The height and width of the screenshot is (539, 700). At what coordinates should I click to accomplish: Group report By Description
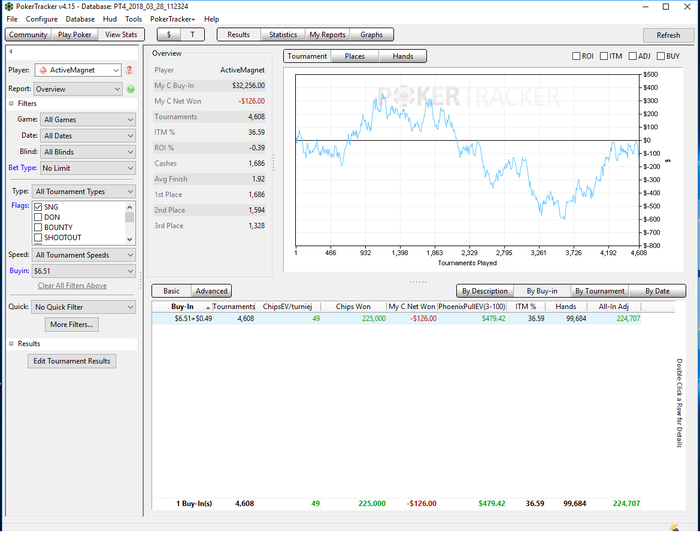coord(485,291)
